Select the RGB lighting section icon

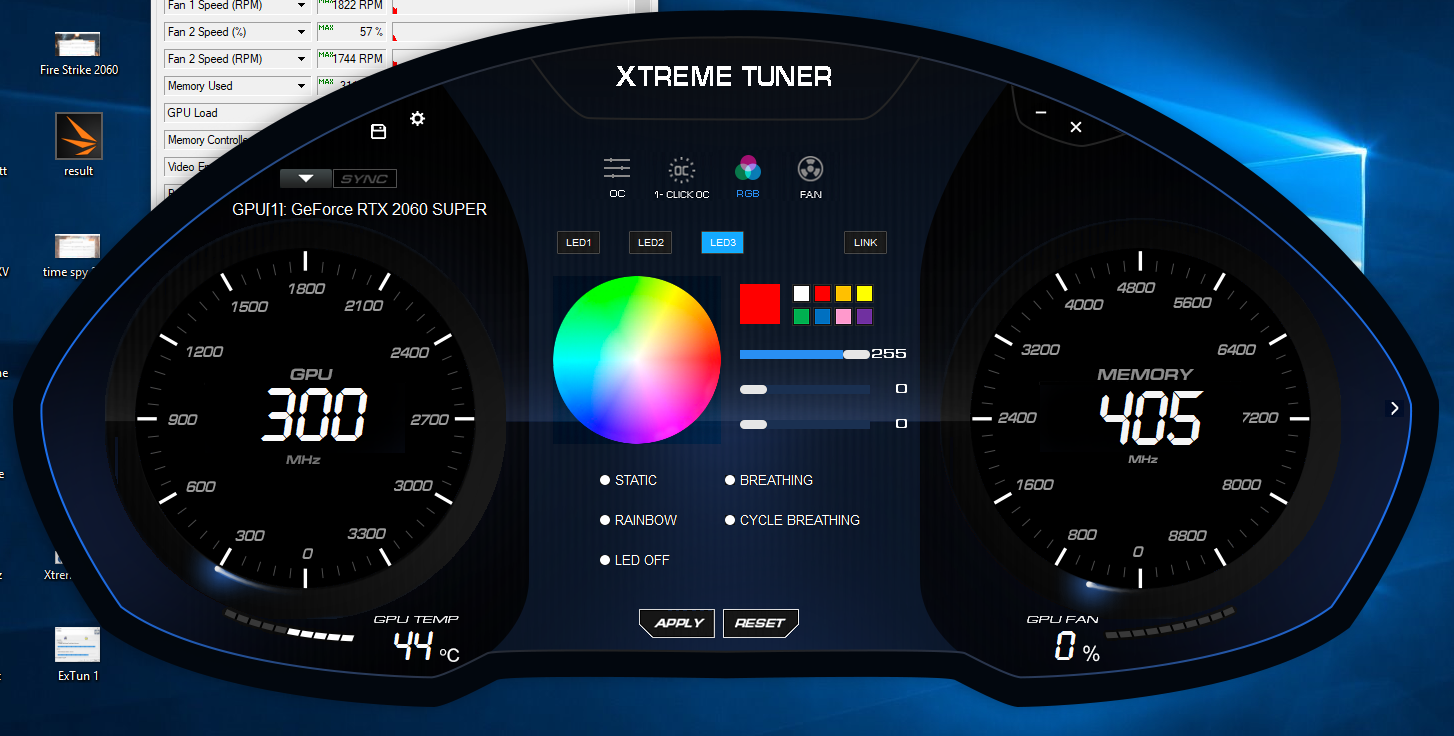pyautogui.click(x=748, y=168)
